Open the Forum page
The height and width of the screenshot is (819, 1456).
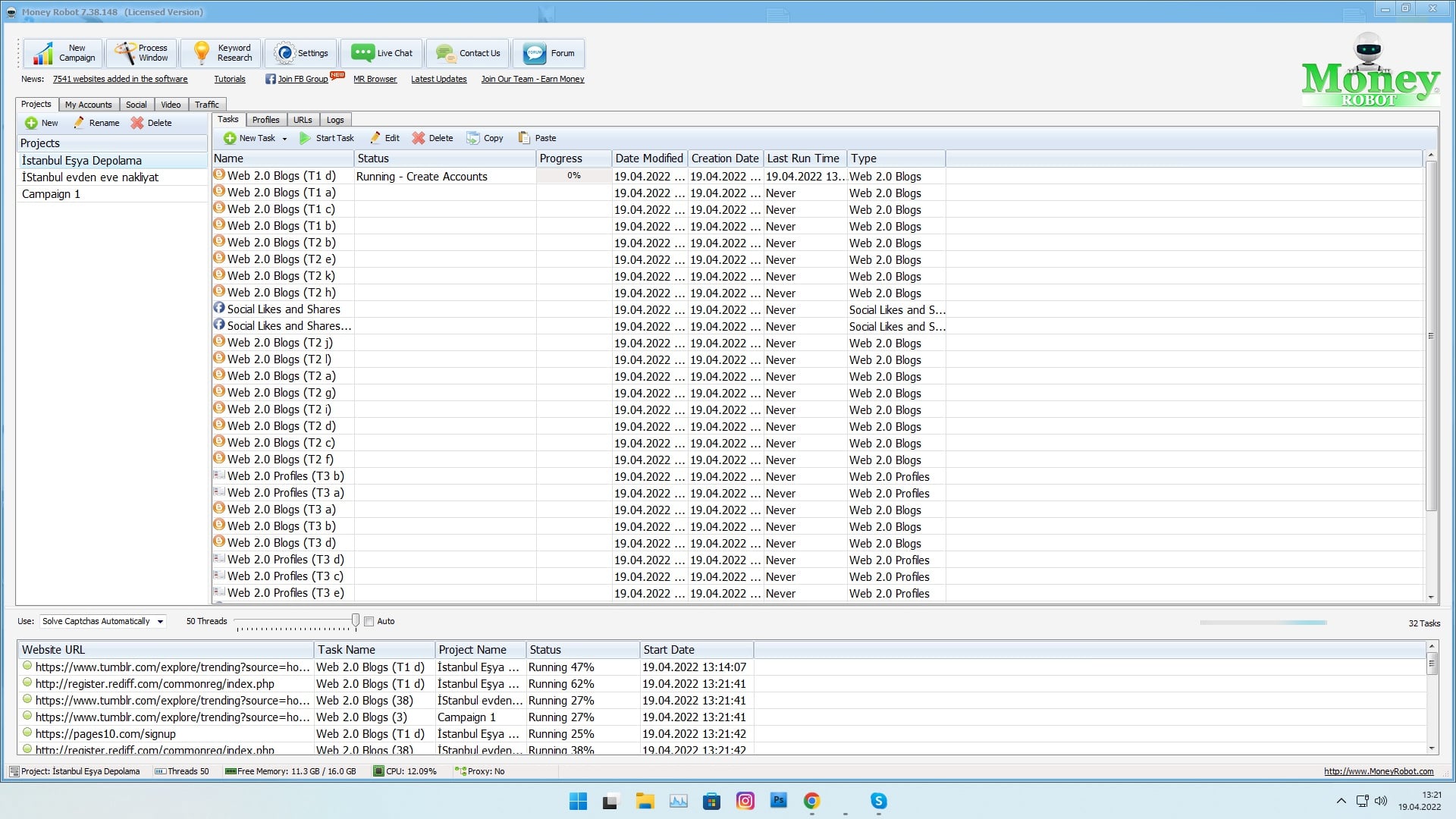pos(548,53)
